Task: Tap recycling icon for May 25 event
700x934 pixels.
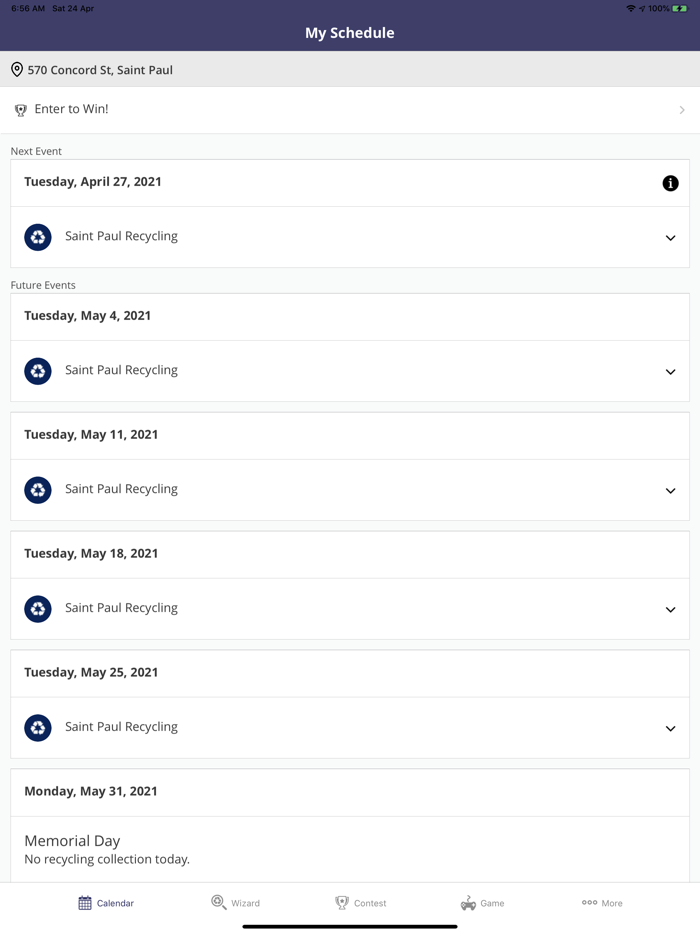Action: [x=38, y=728]
